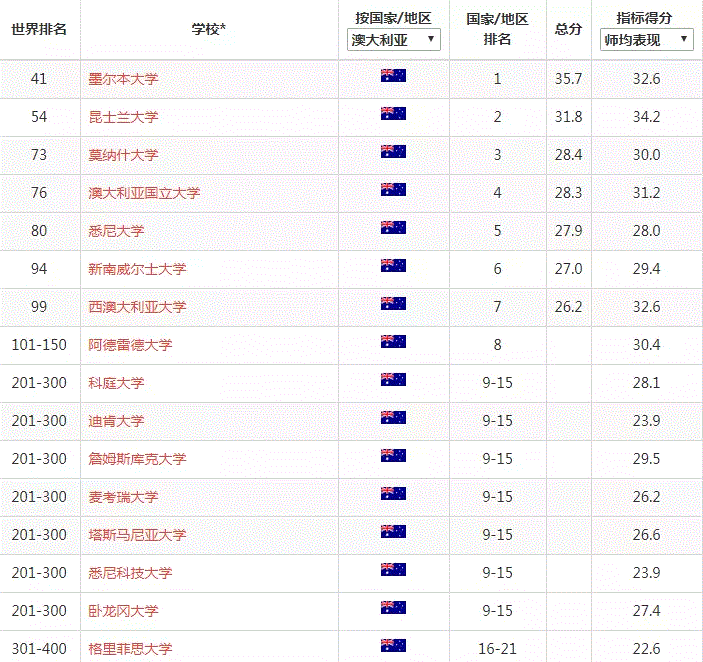Click the Australia flag in 麦考瑞大学 row

tap(393, 493)
